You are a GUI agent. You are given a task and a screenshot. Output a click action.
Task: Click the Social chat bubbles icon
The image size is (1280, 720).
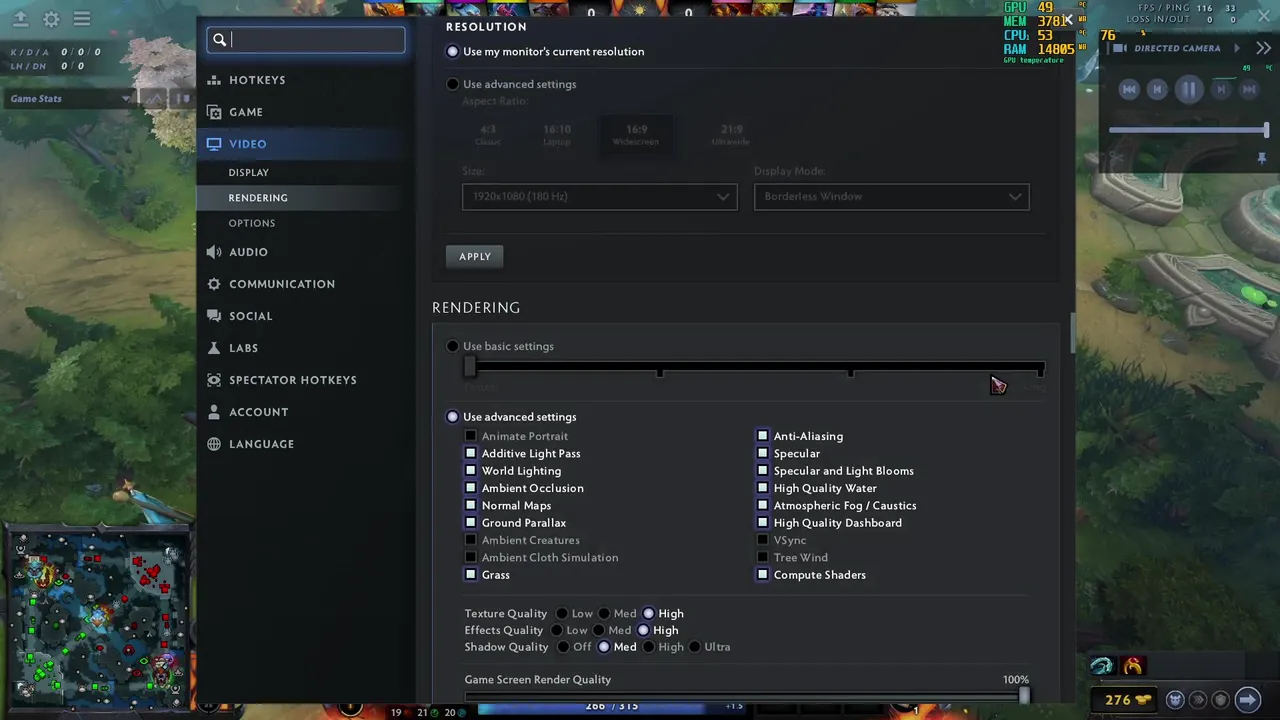(214, 316)
